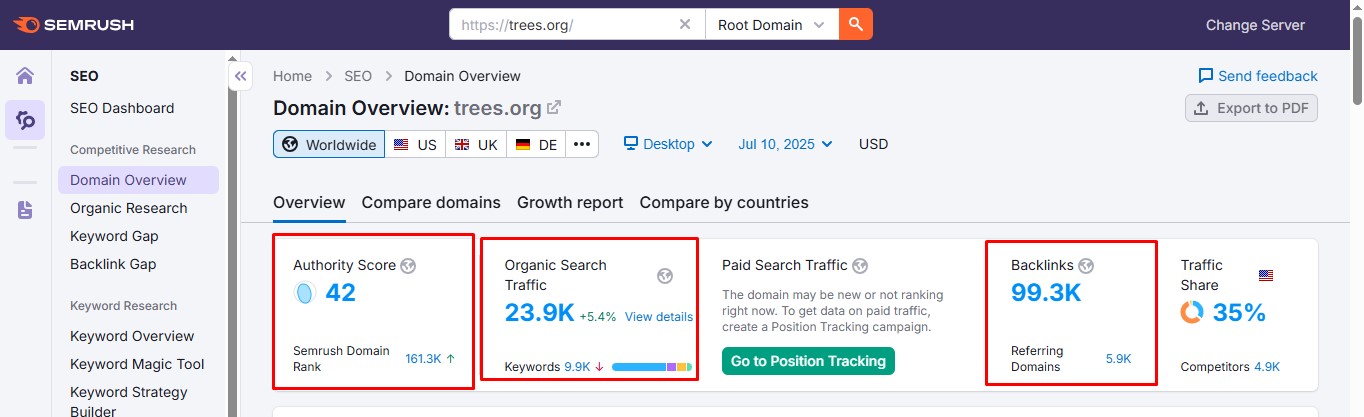Click the keywords distribution color bar
The height and width of the screenshot is (417, 1364).
[652, 367]
